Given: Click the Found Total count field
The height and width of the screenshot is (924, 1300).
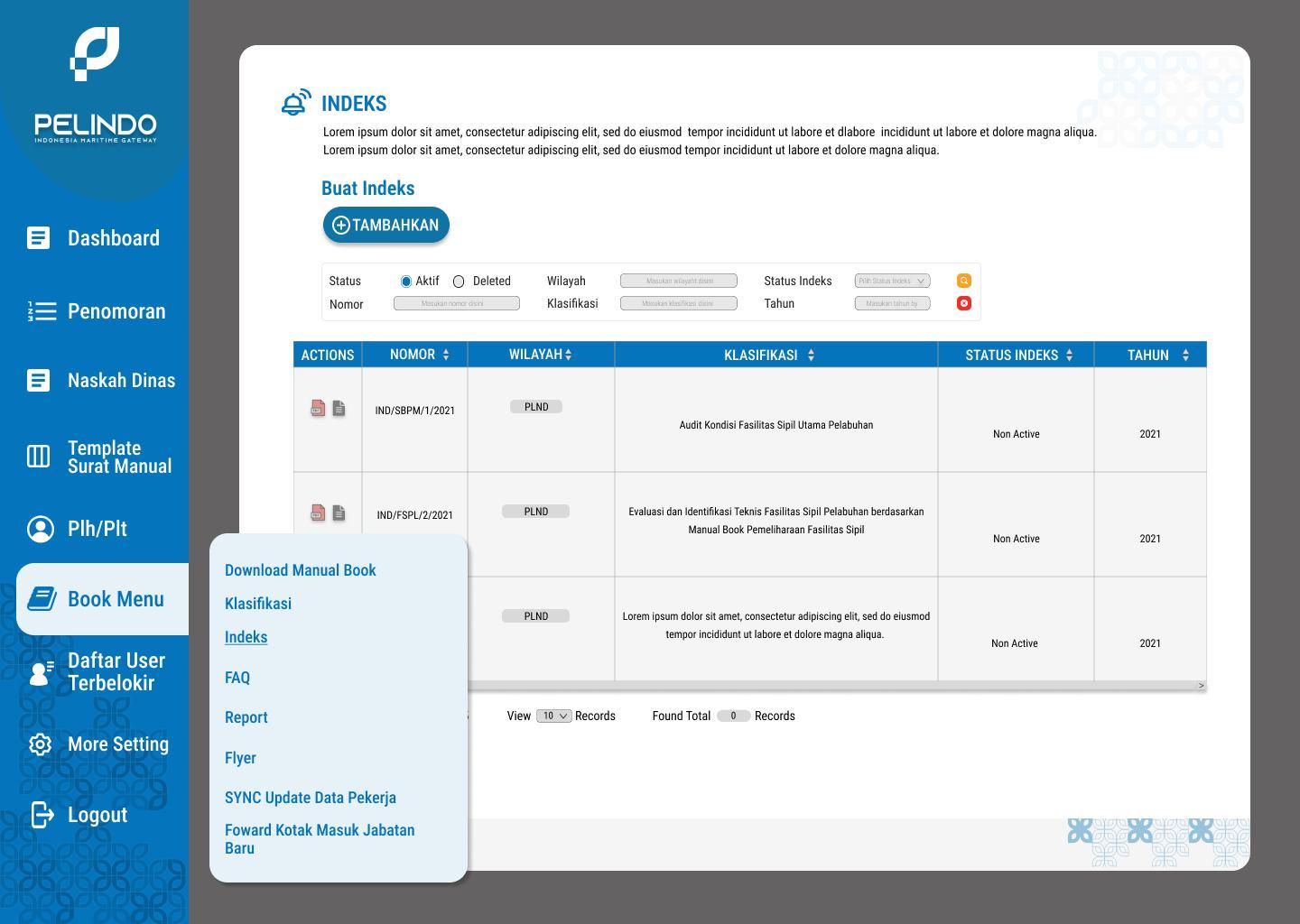Looking at the screenshot, I should point(734,716).
